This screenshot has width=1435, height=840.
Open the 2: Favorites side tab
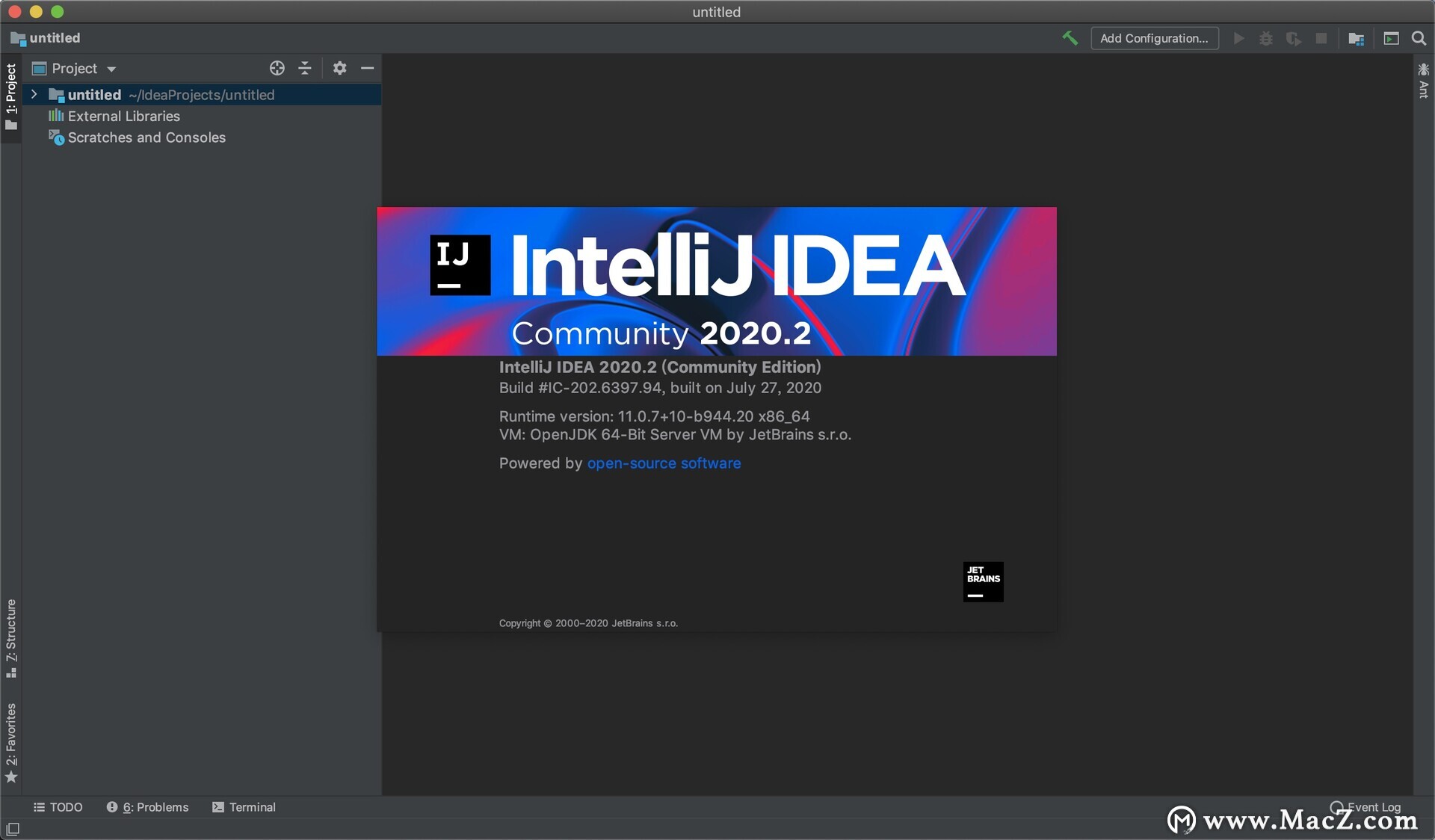click(x=10, y=743)
